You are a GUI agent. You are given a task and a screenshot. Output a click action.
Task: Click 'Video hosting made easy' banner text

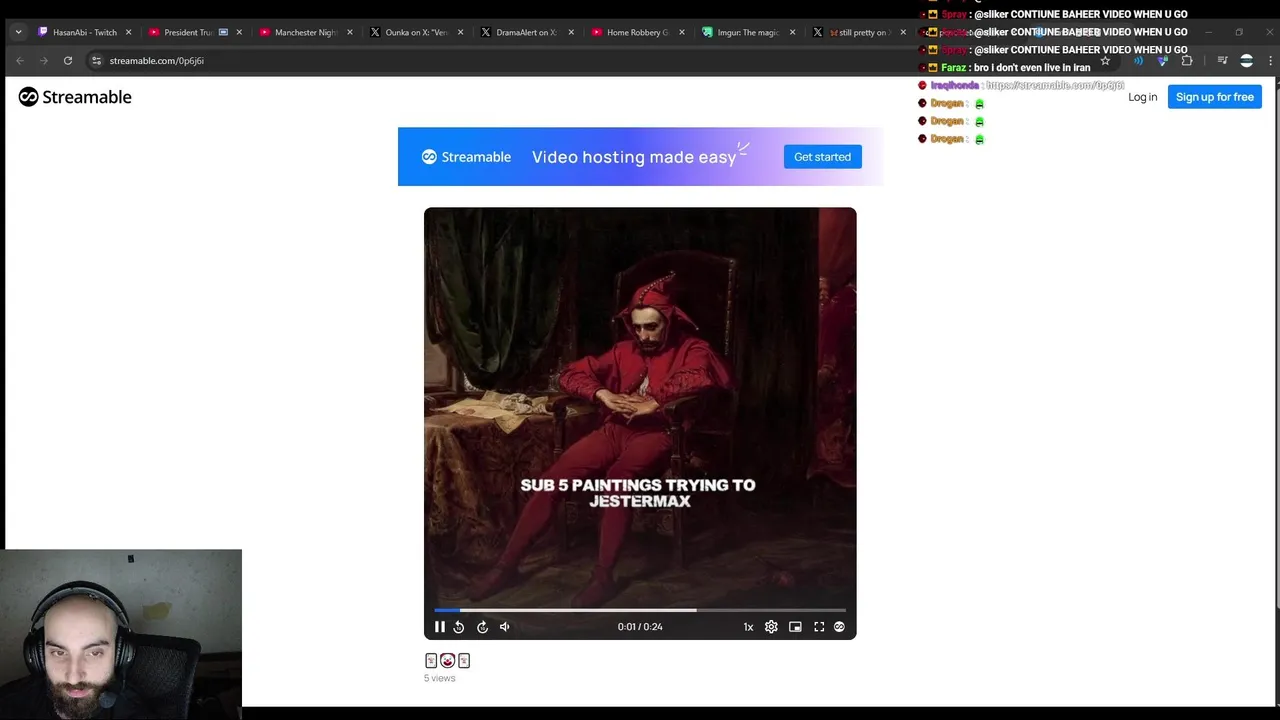[x=634, y=157]
